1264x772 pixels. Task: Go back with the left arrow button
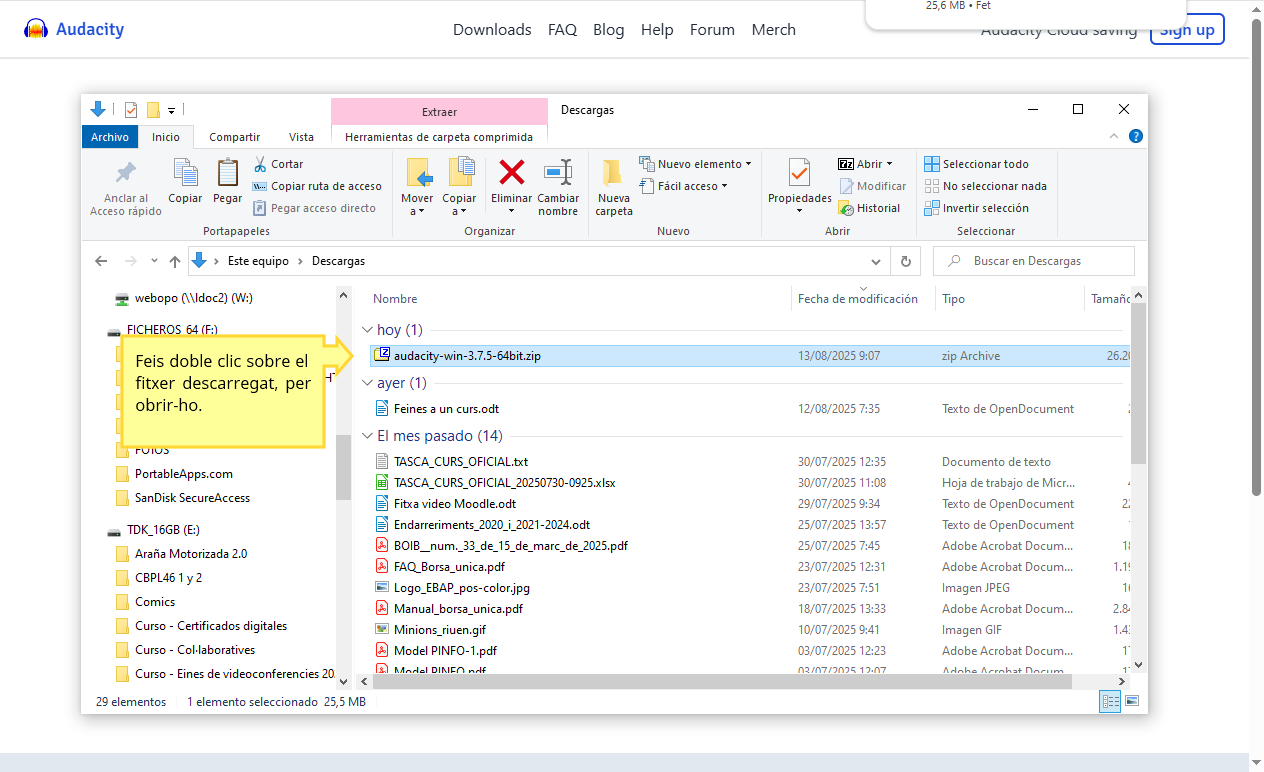(x=101, y=261)
